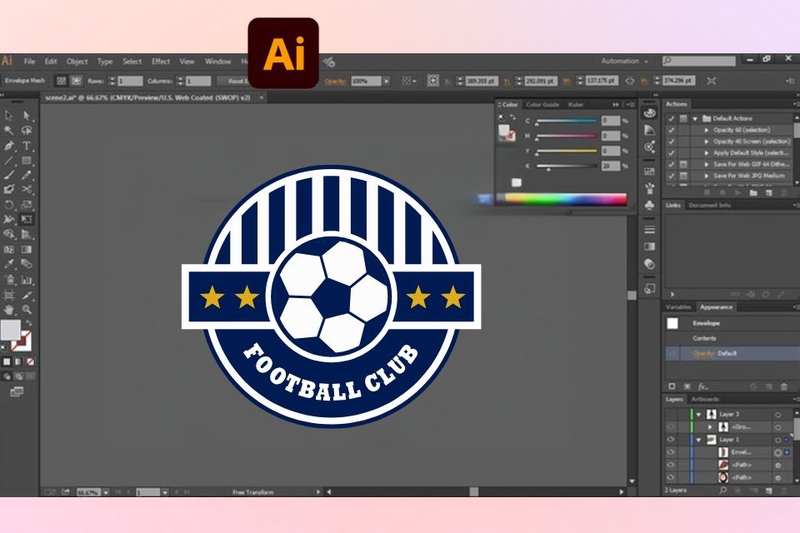Screen dimensions: 800x533
Task: Choose the Pencil tool
Action: (x=27, y=175)
